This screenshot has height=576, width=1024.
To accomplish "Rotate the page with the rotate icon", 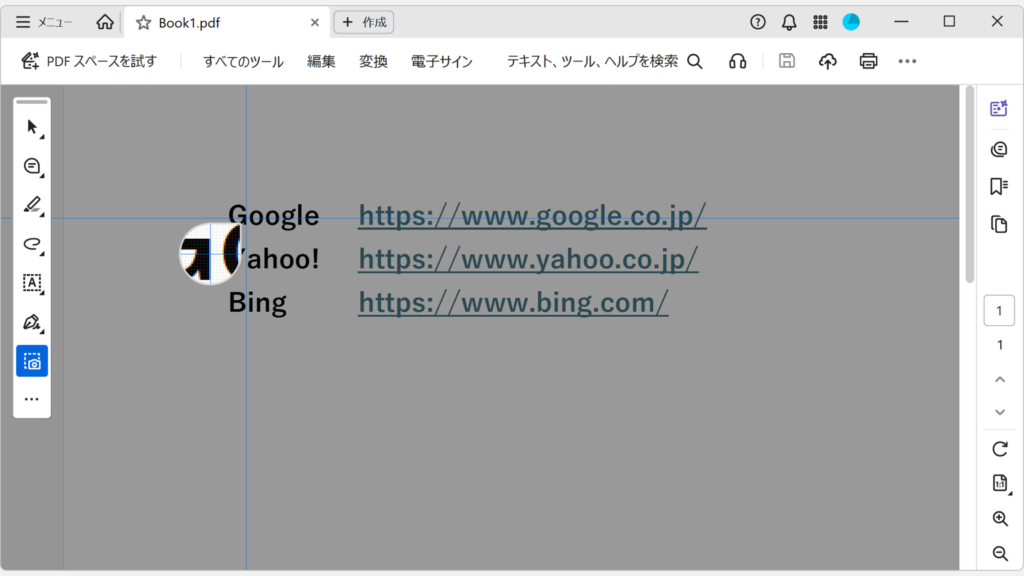I will coord(1000,449).
